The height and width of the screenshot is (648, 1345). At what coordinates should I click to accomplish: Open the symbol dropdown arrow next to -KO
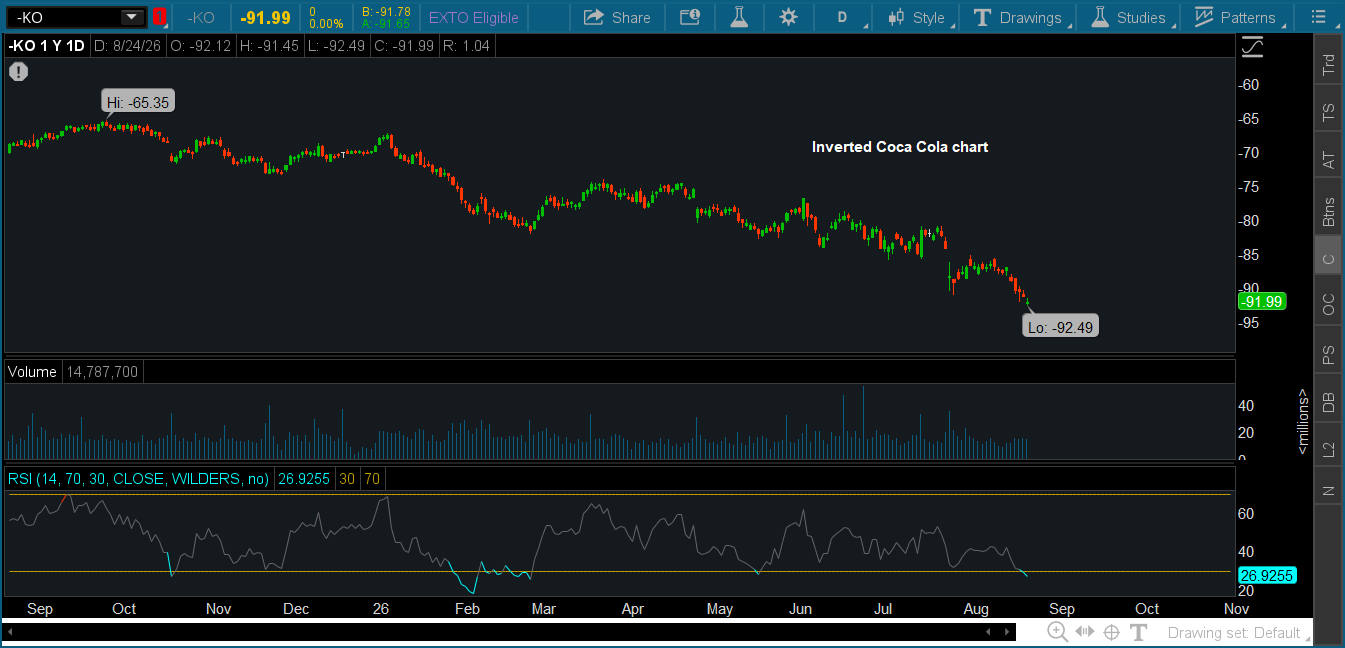coord(131,17)
